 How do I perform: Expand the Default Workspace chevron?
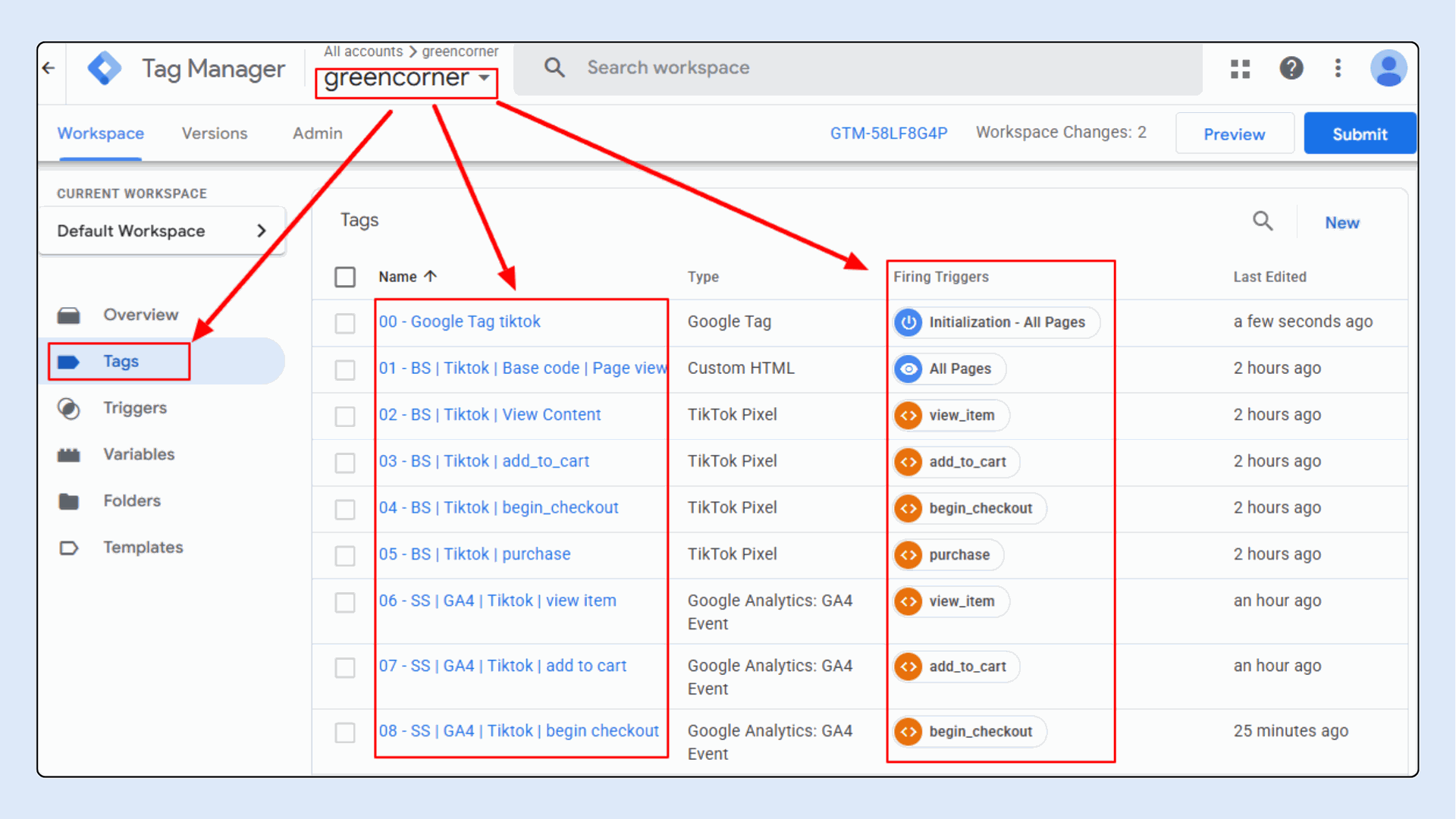coord(262,231)
